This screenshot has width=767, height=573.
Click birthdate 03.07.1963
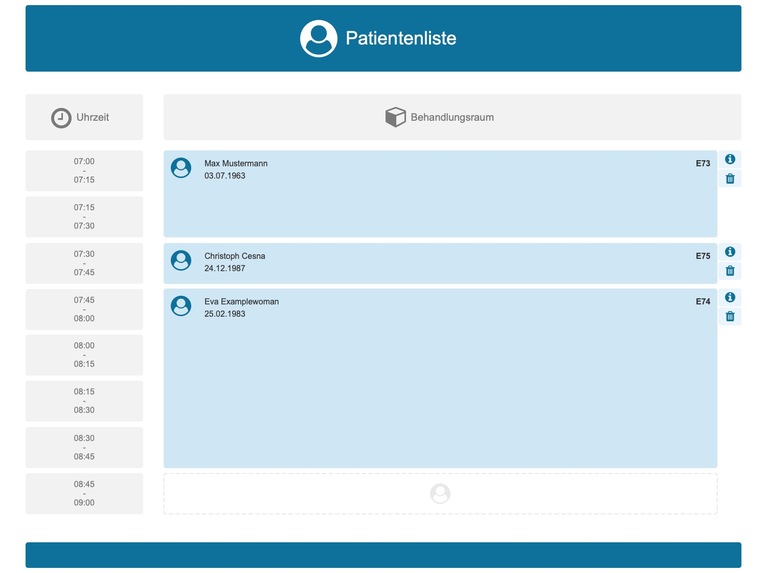pos(225,176)
